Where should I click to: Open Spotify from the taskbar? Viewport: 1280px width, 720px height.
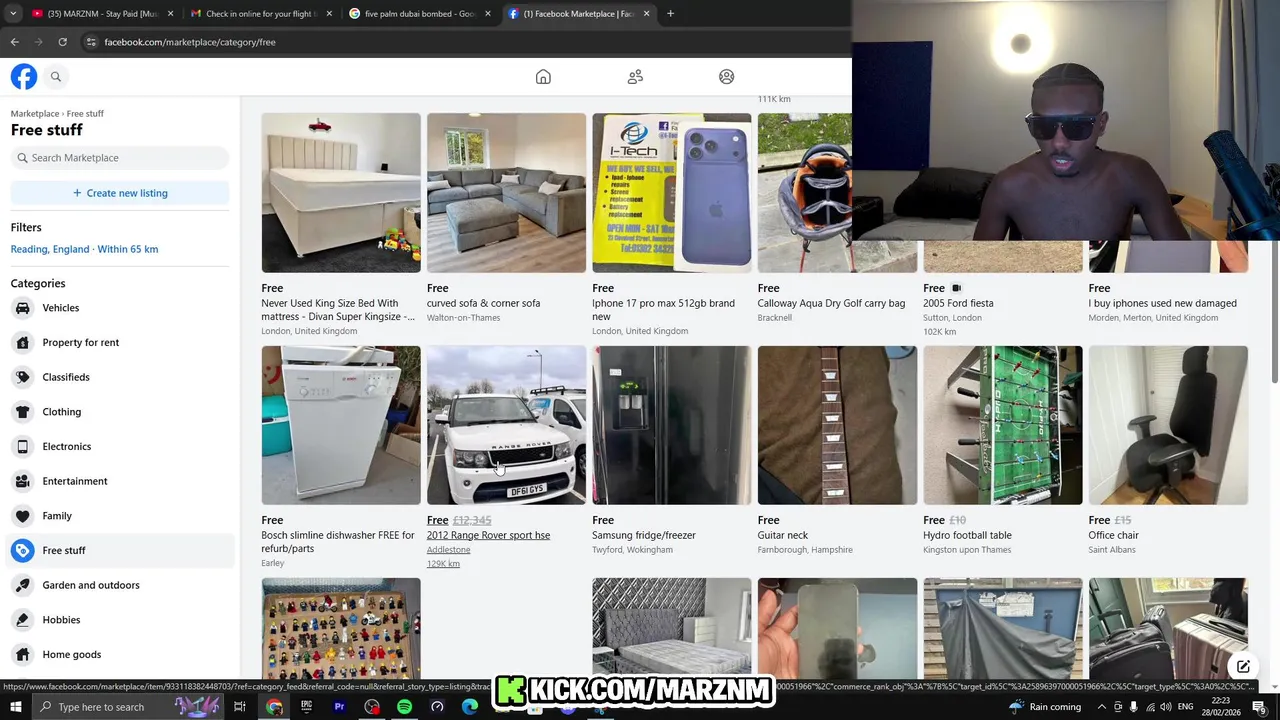pyautogui.click(x=404, y=707)
